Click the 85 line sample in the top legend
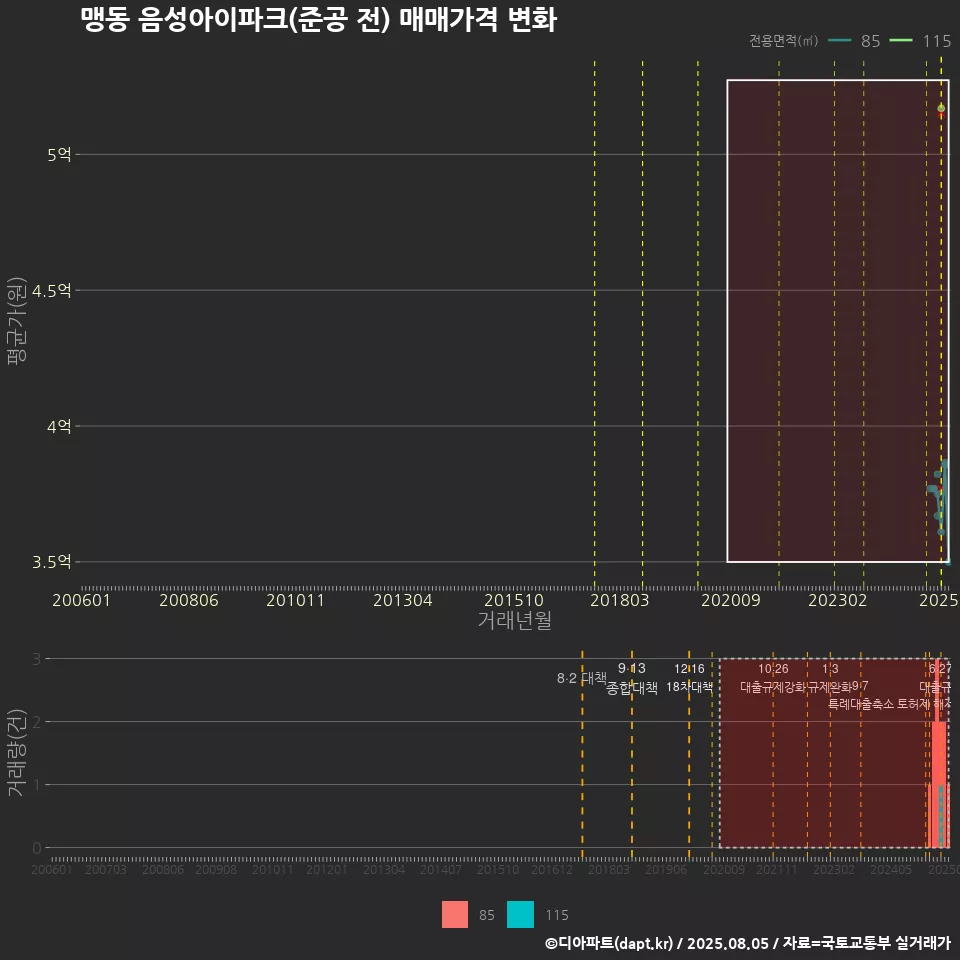This screenshot has height=960, width=960. pyautogui.click(x=839, y=40)
